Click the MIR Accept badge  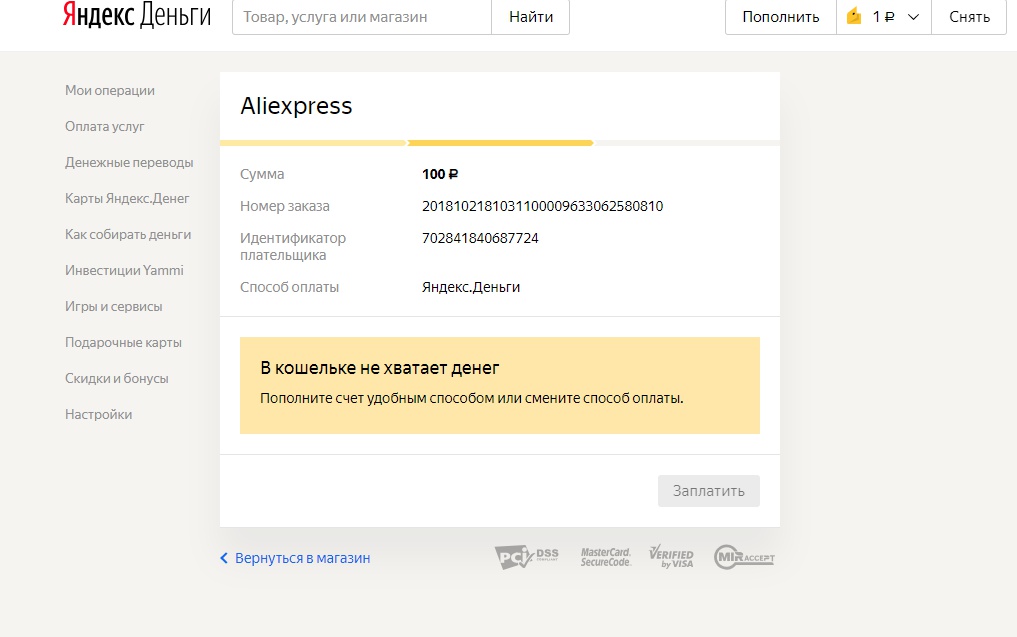744,557
